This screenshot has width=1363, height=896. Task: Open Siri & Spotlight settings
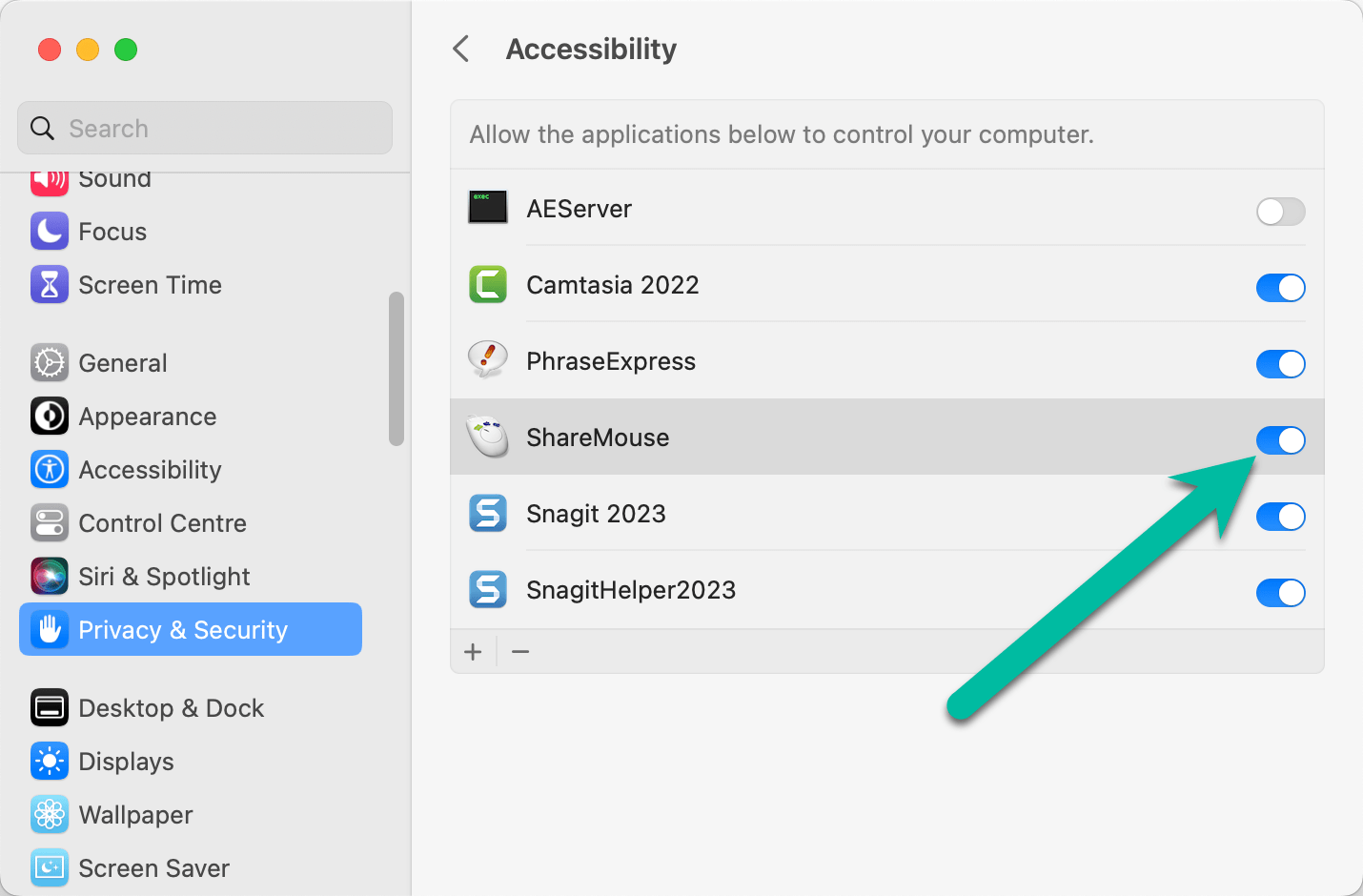point(164,577)
